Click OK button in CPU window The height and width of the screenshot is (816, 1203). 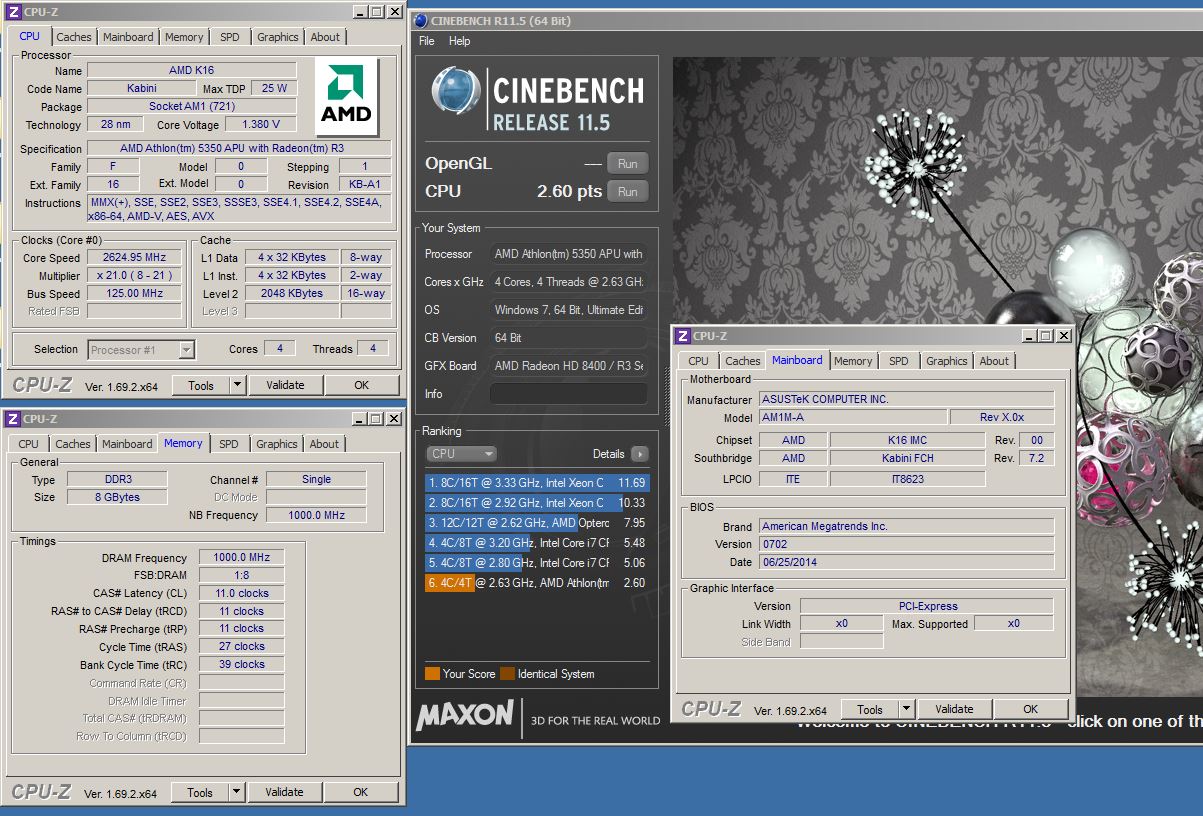(x=362, y=385)
